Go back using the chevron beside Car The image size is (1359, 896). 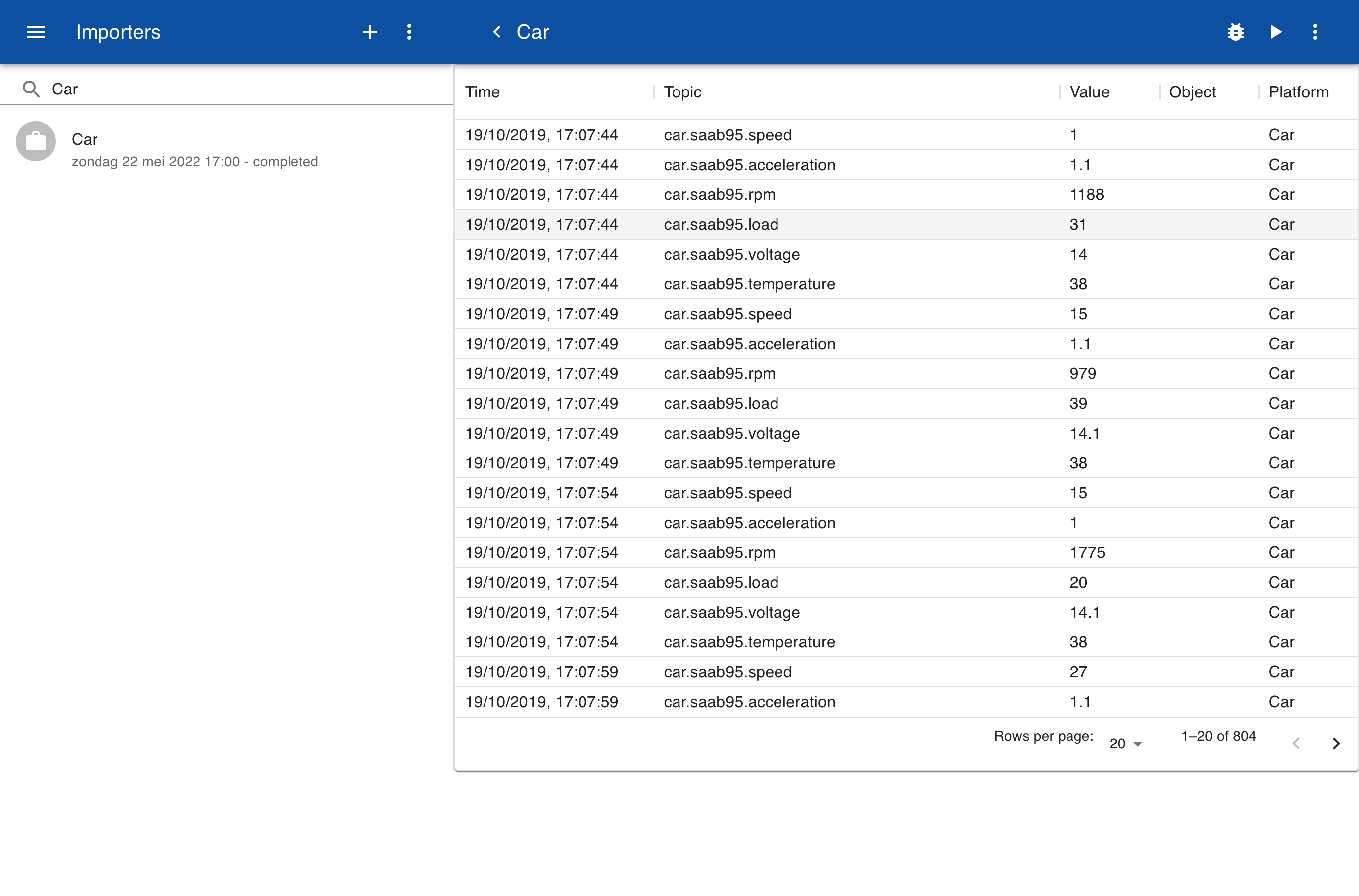(x=497, y=32)
